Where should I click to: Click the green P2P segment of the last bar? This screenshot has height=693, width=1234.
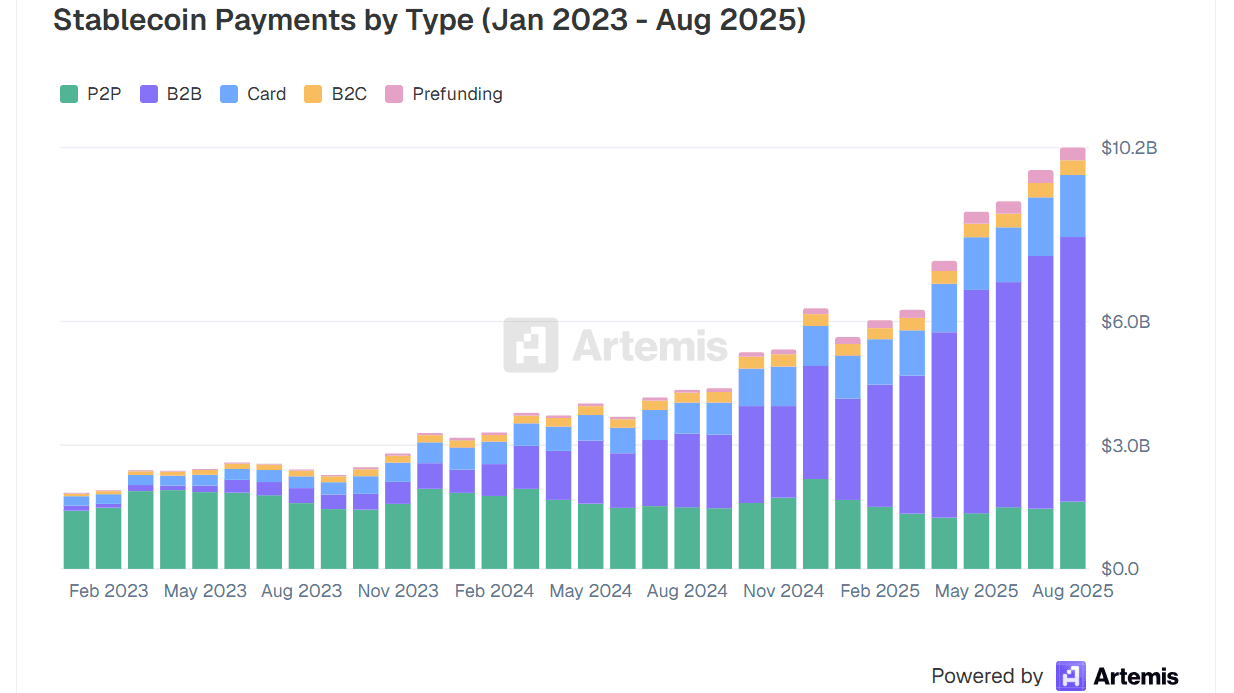(x=1073, y=535)
